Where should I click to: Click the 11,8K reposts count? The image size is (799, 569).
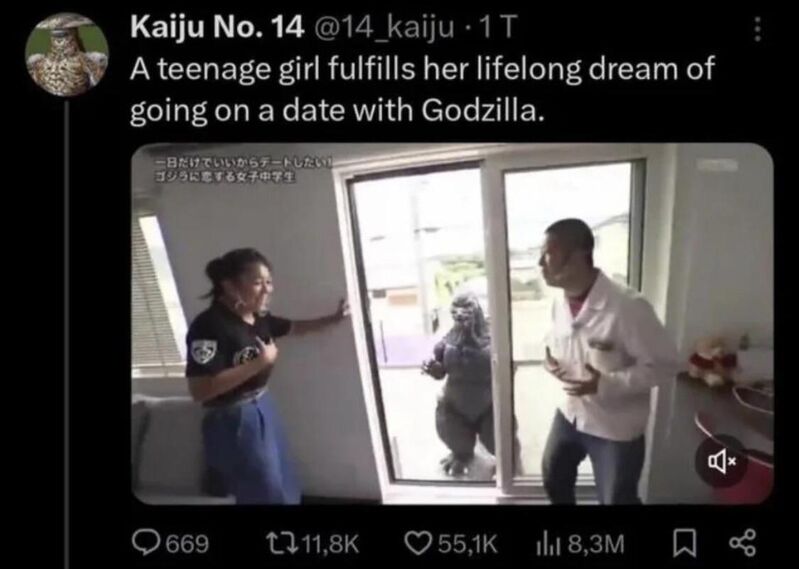(330, 544)
